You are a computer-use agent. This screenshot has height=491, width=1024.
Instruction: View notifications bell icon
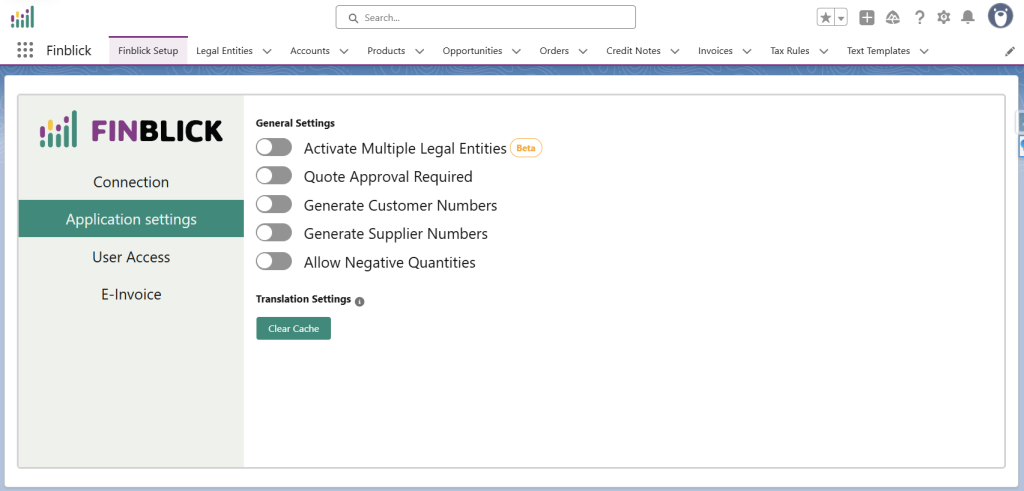tap(967, 17)
